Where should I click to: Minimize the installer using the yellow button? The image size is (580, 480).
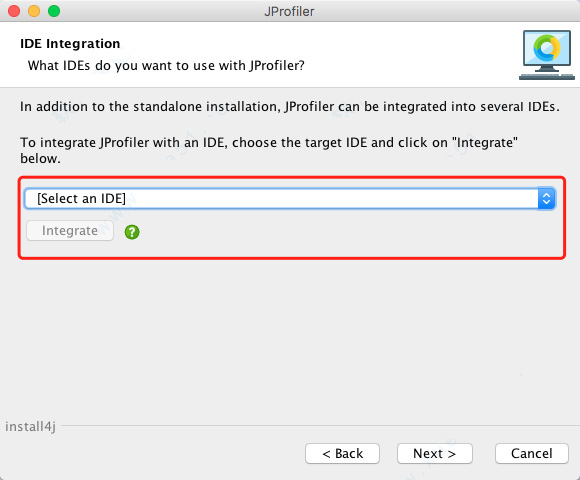[x=34, y=11]
